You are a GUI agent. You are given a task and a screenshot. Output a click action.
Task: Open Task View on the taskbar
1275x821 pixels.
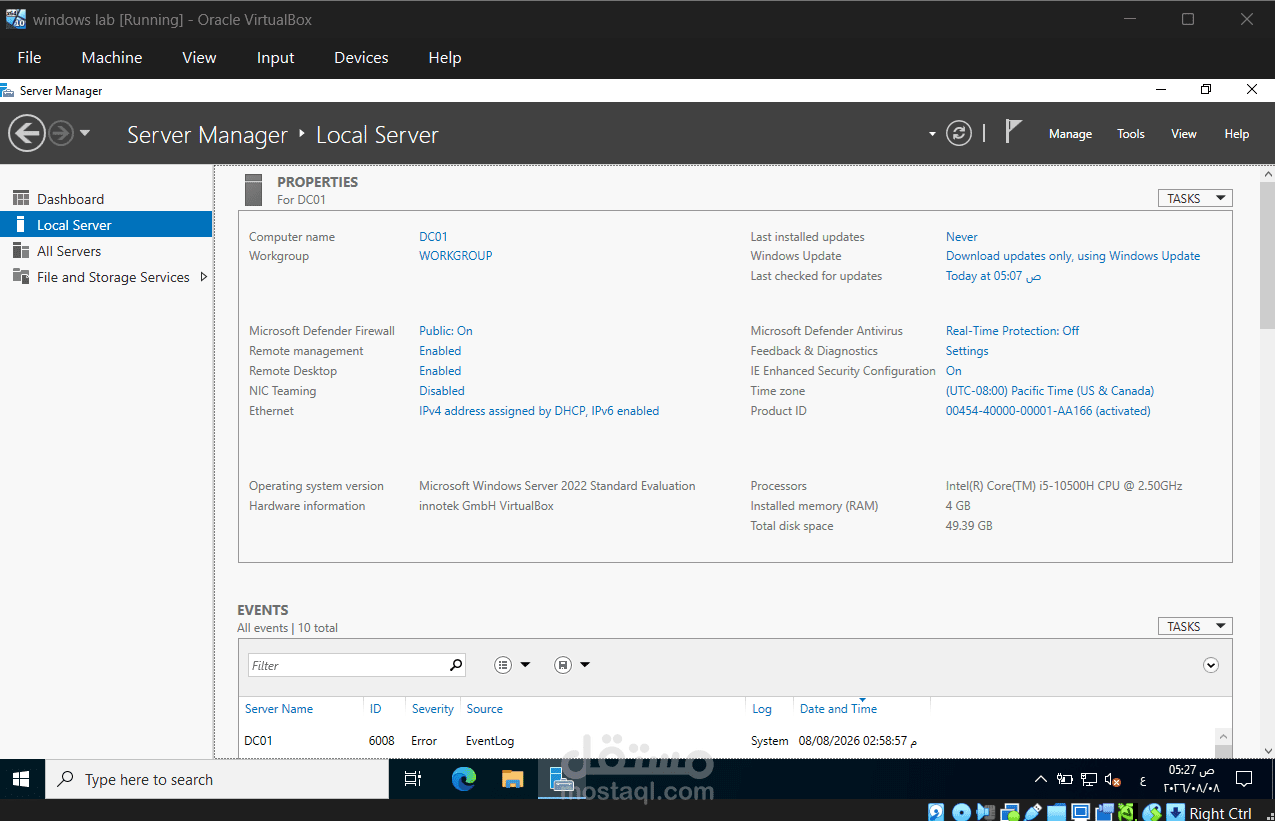click(413, 779)
